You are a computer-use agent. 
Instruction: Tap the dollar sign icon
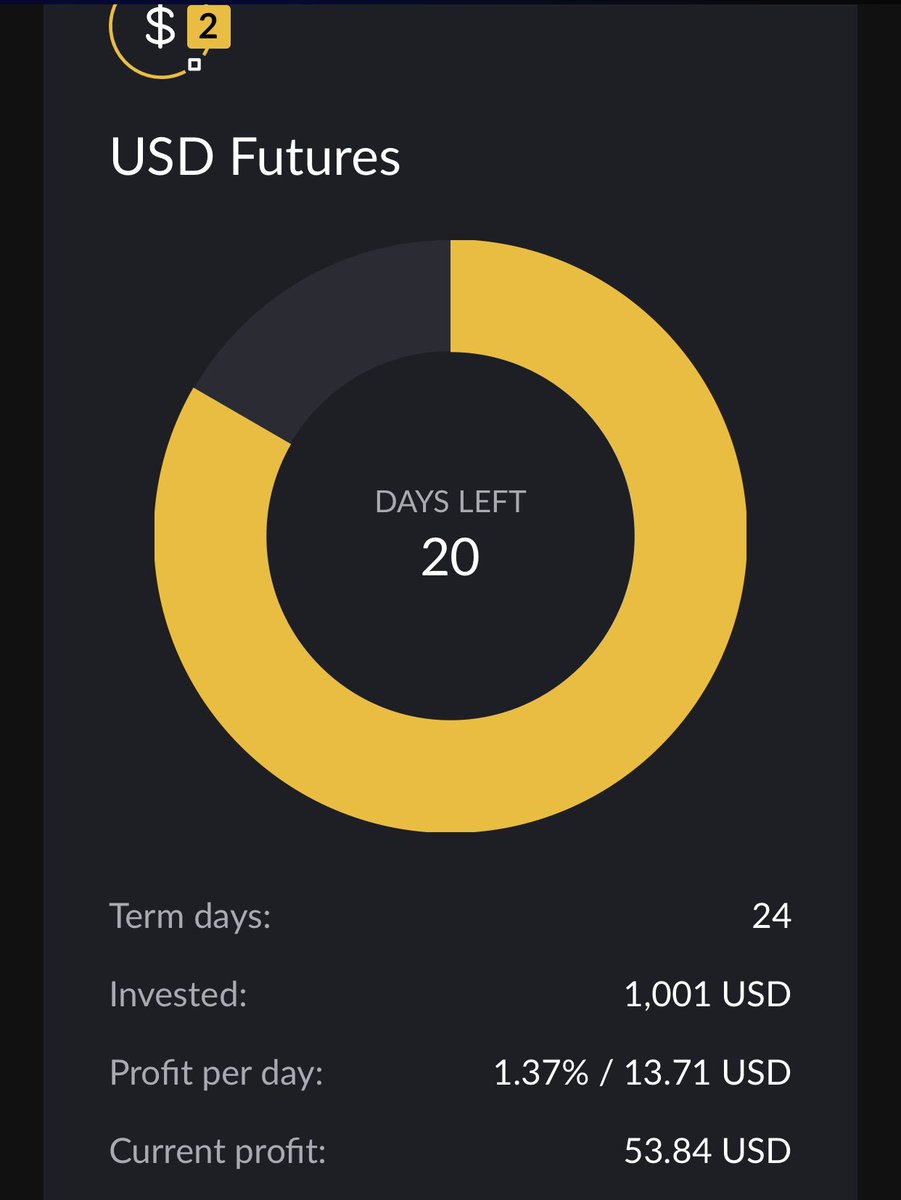[160, 28]
